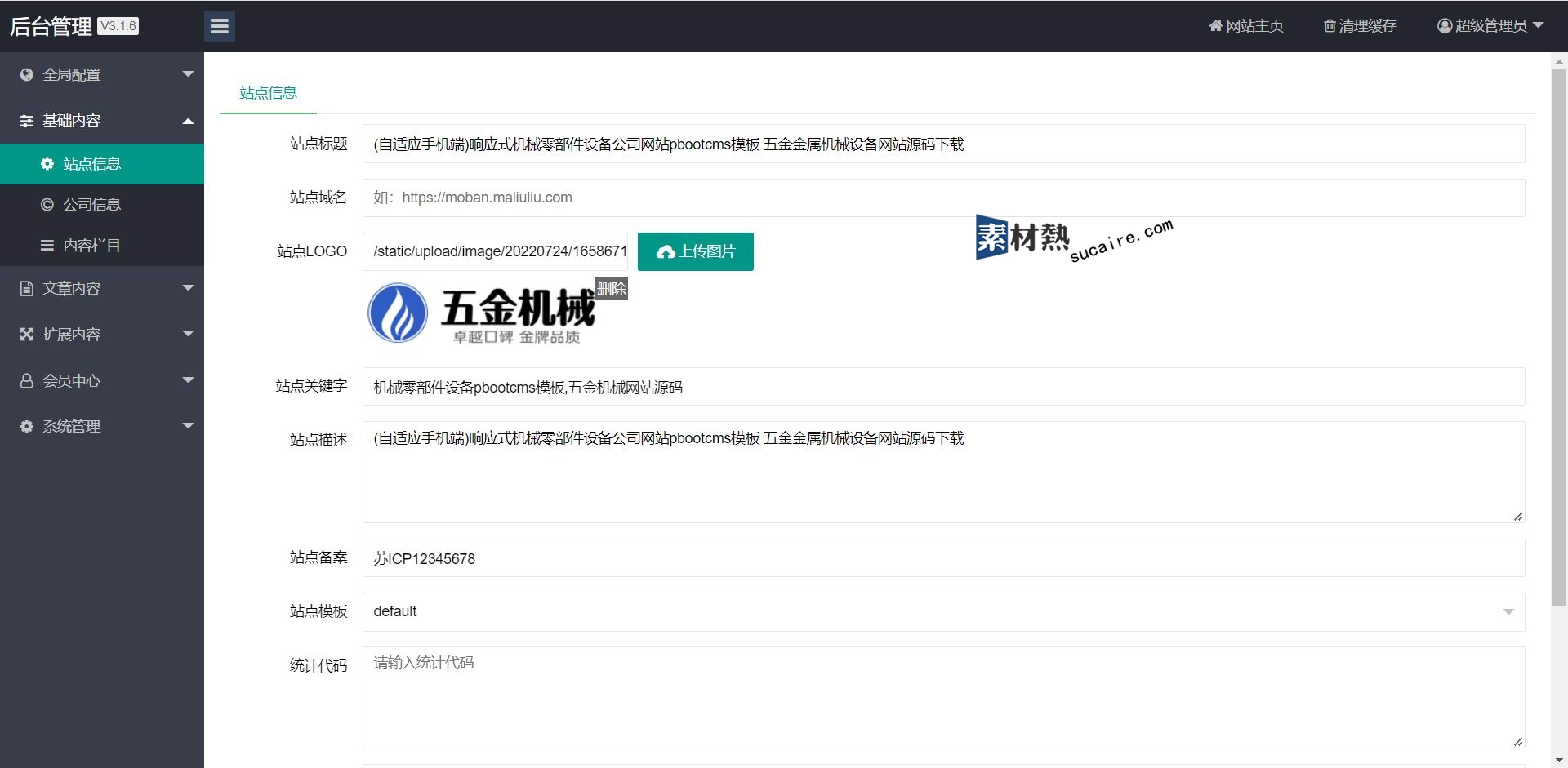Click the expand icon beside 扩展内容

[27, 334]
